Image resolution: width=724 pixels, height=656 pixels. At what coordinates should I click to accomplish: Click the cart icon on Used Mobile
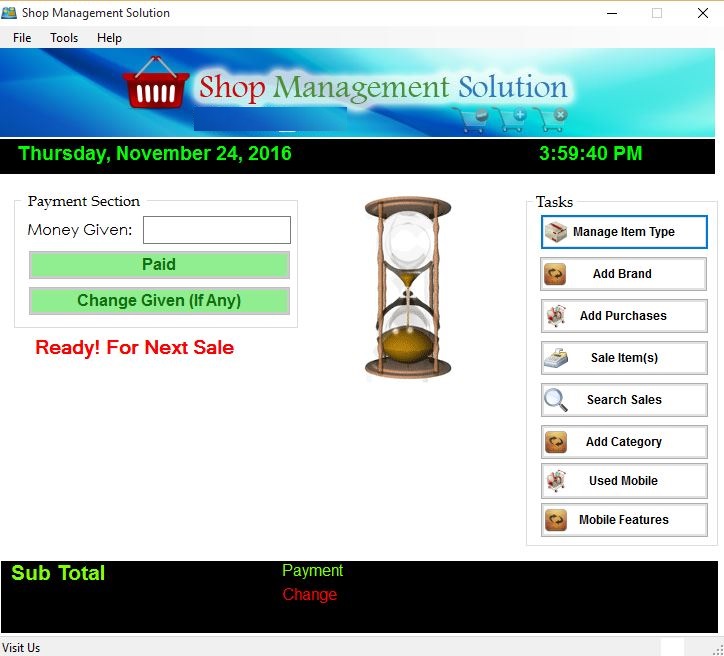pos(555,481)
